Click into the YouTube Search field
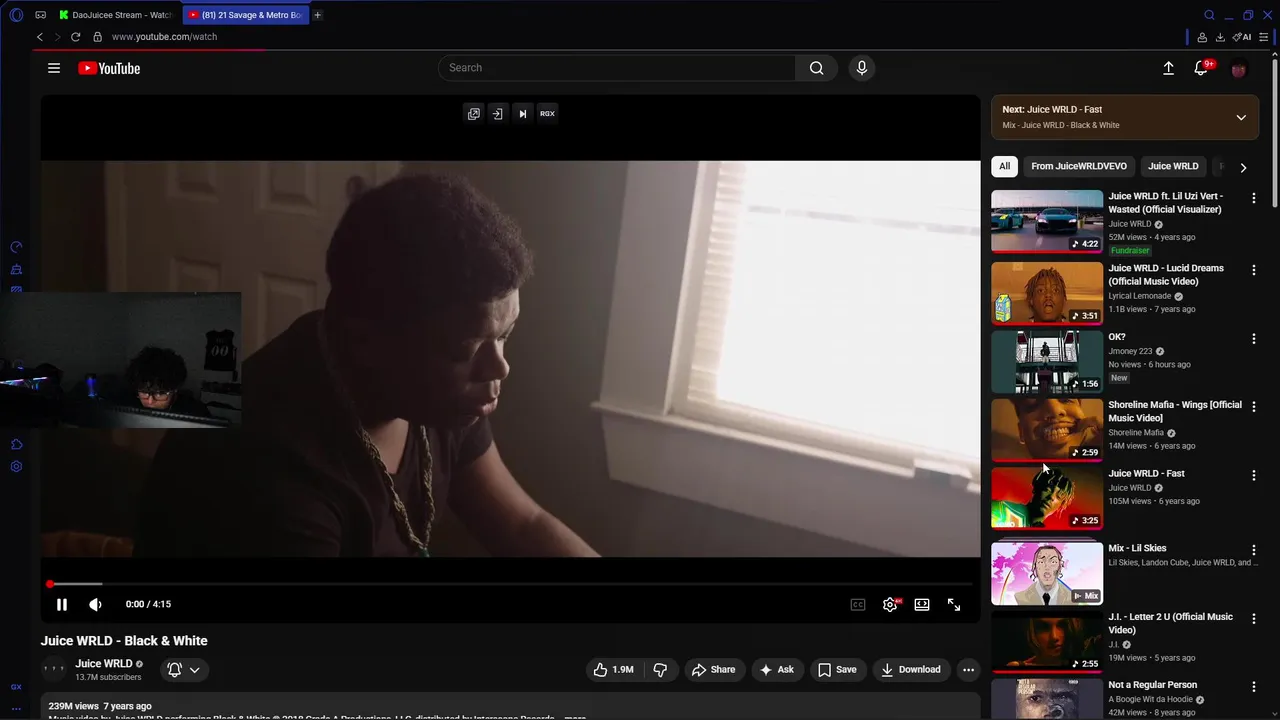The width and height of the screenshot is (1280, 720). click(x=617, y=68)
